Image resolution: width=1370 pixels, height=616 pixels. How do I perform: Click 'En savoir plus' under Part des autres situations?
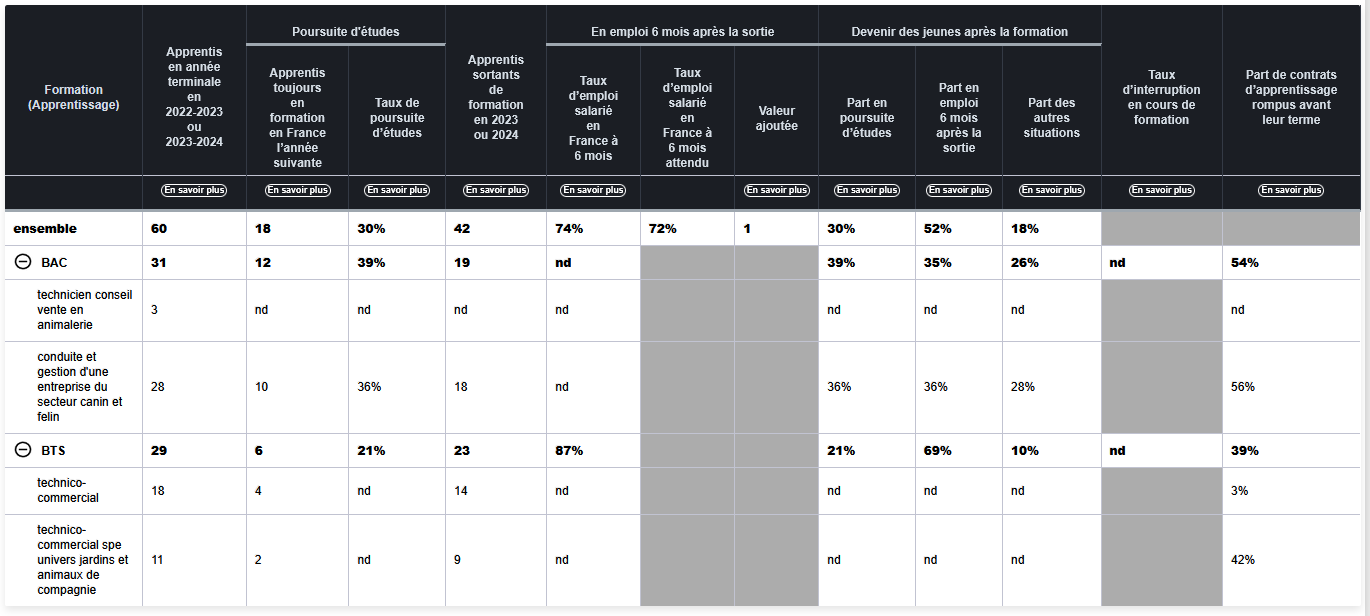pos(1052,190)
